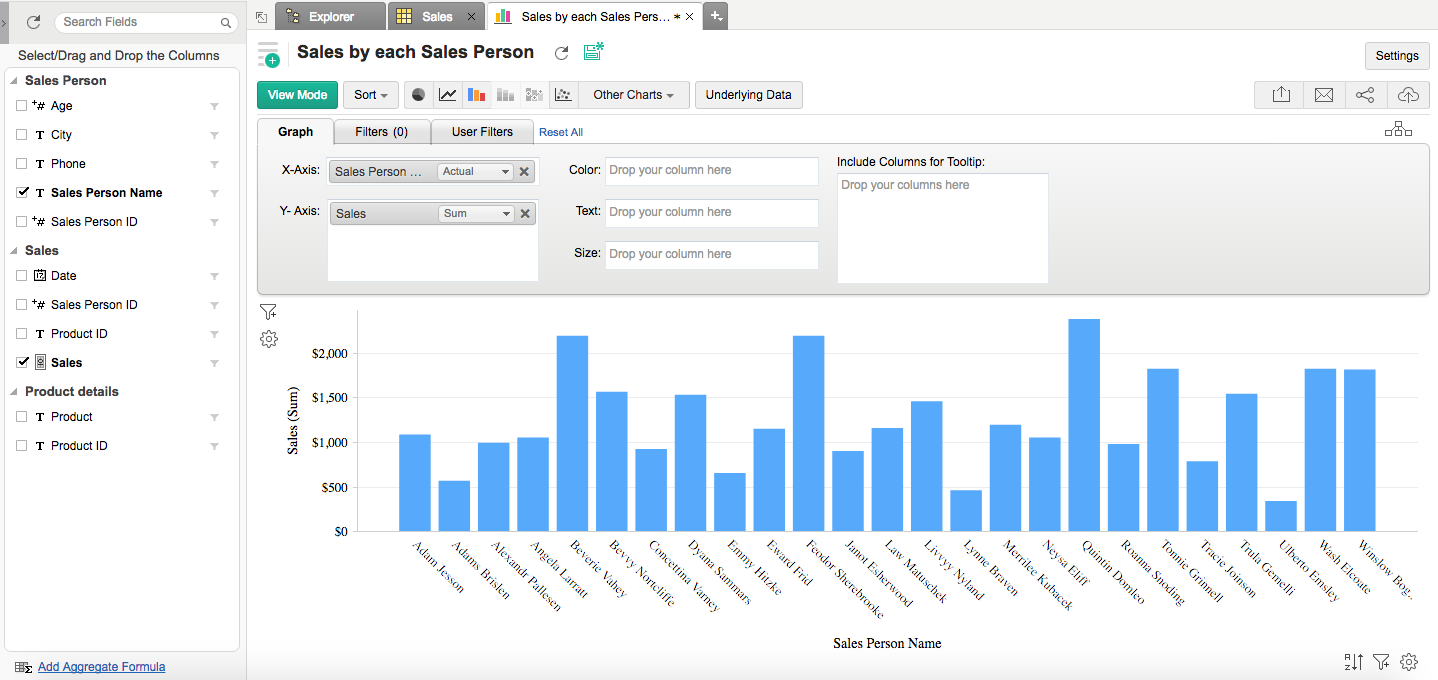1438x680 pixels.
Task: Open the Other Charts dropdown
Action: tap(634, 95)
